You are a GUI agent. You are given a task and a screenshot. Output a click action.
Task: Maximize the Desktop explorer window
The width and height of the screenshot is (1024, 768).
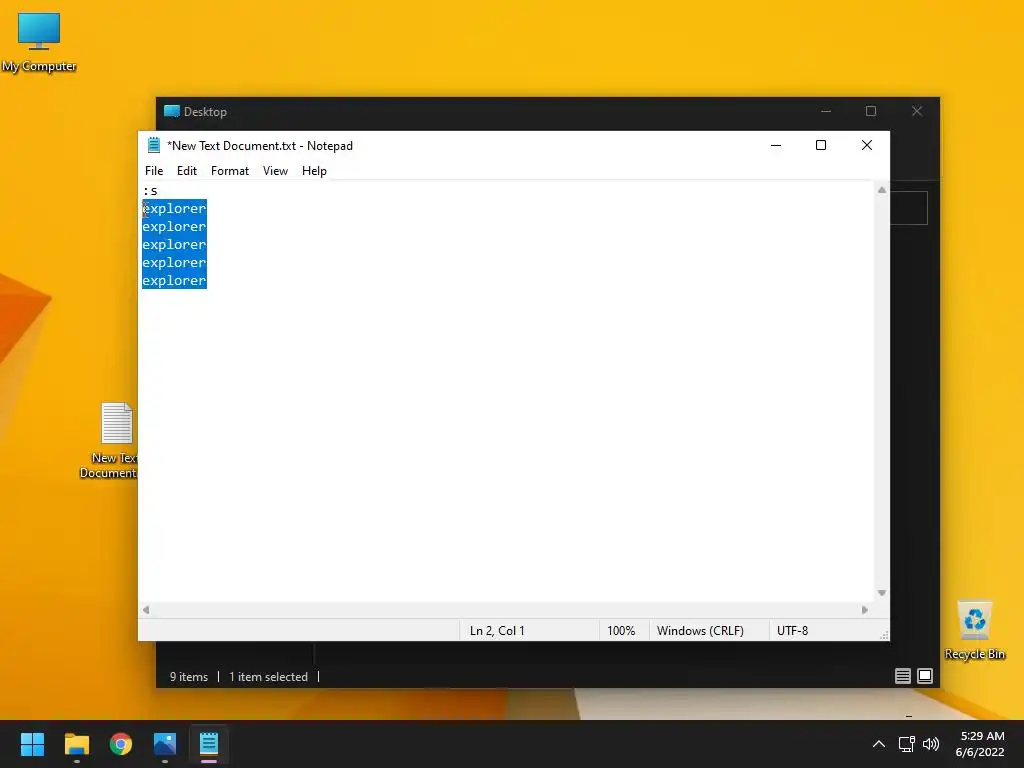[871, 112]
